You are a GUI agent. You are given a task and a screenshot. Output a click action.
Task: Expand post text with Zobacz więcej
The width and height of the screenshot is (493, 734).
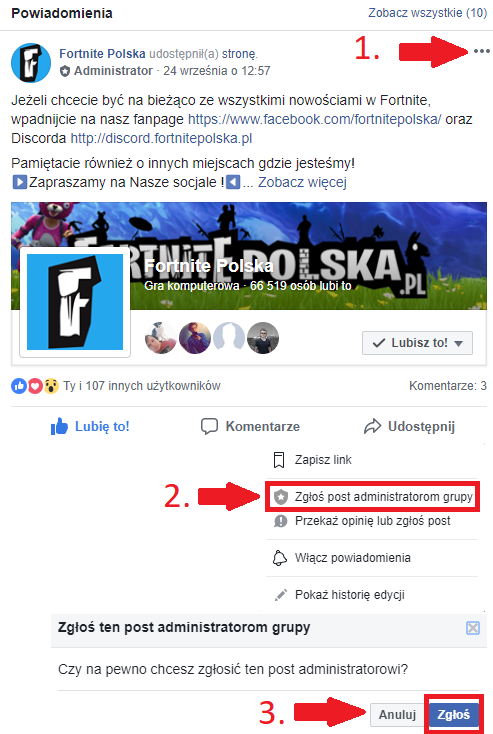coord(302,182)
